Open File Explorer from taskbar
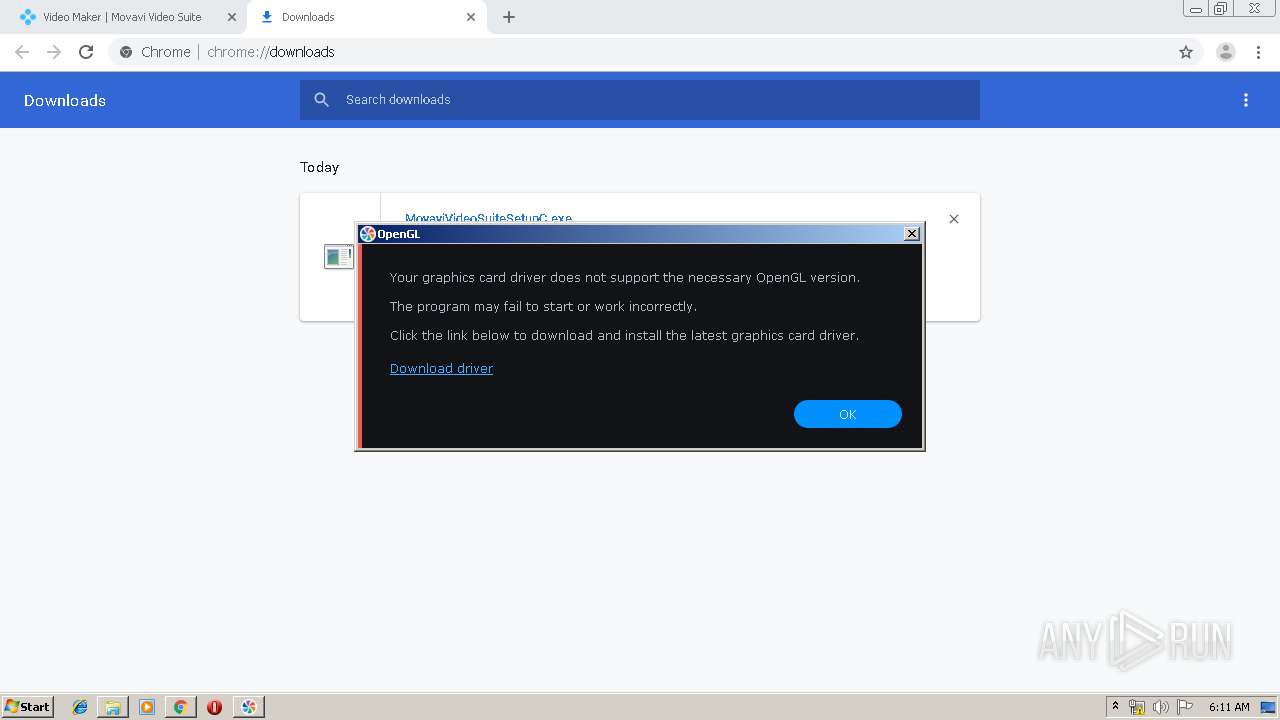 (113, 707)
